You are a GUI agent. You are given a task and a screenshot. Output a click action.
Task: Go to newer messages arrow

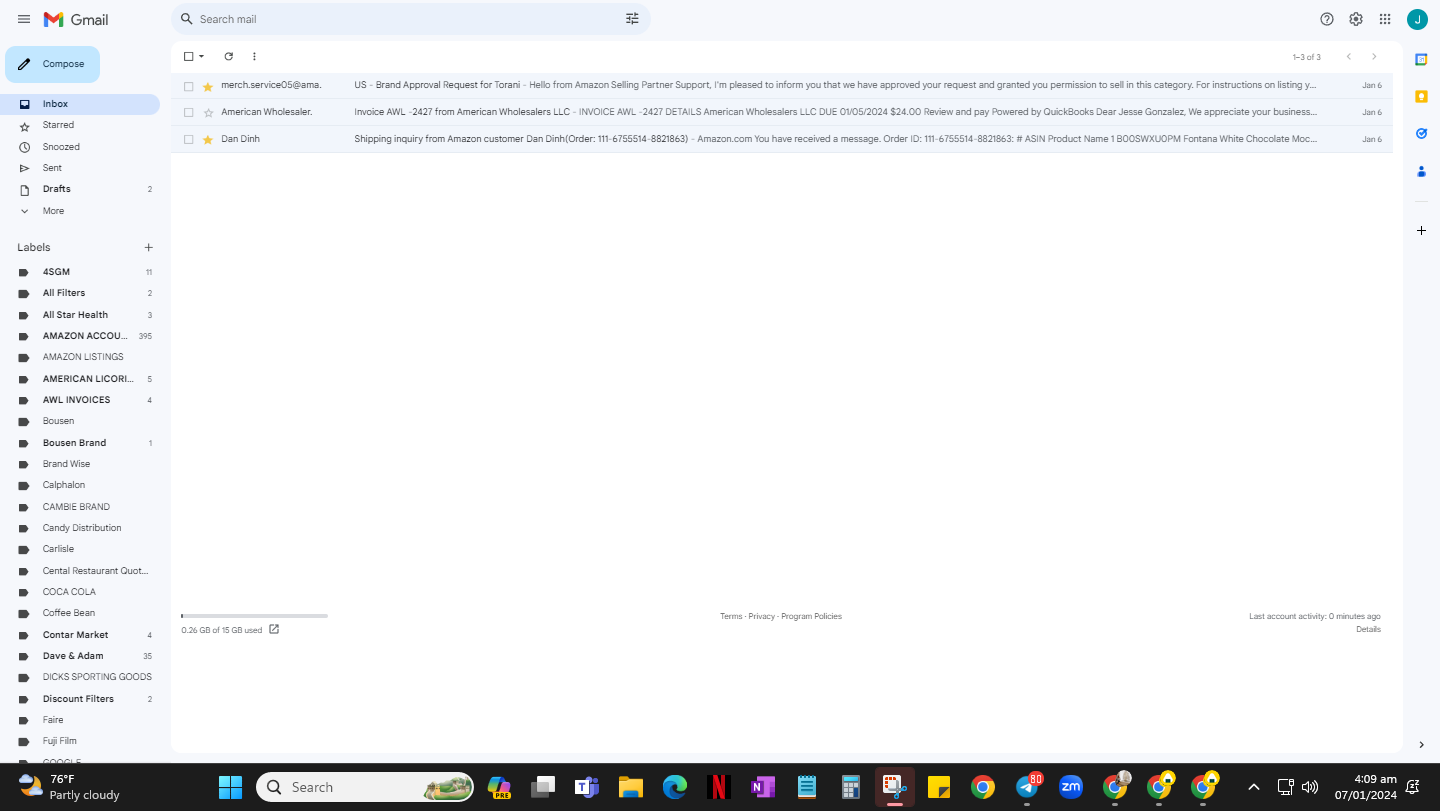(x=1348, y=57)
